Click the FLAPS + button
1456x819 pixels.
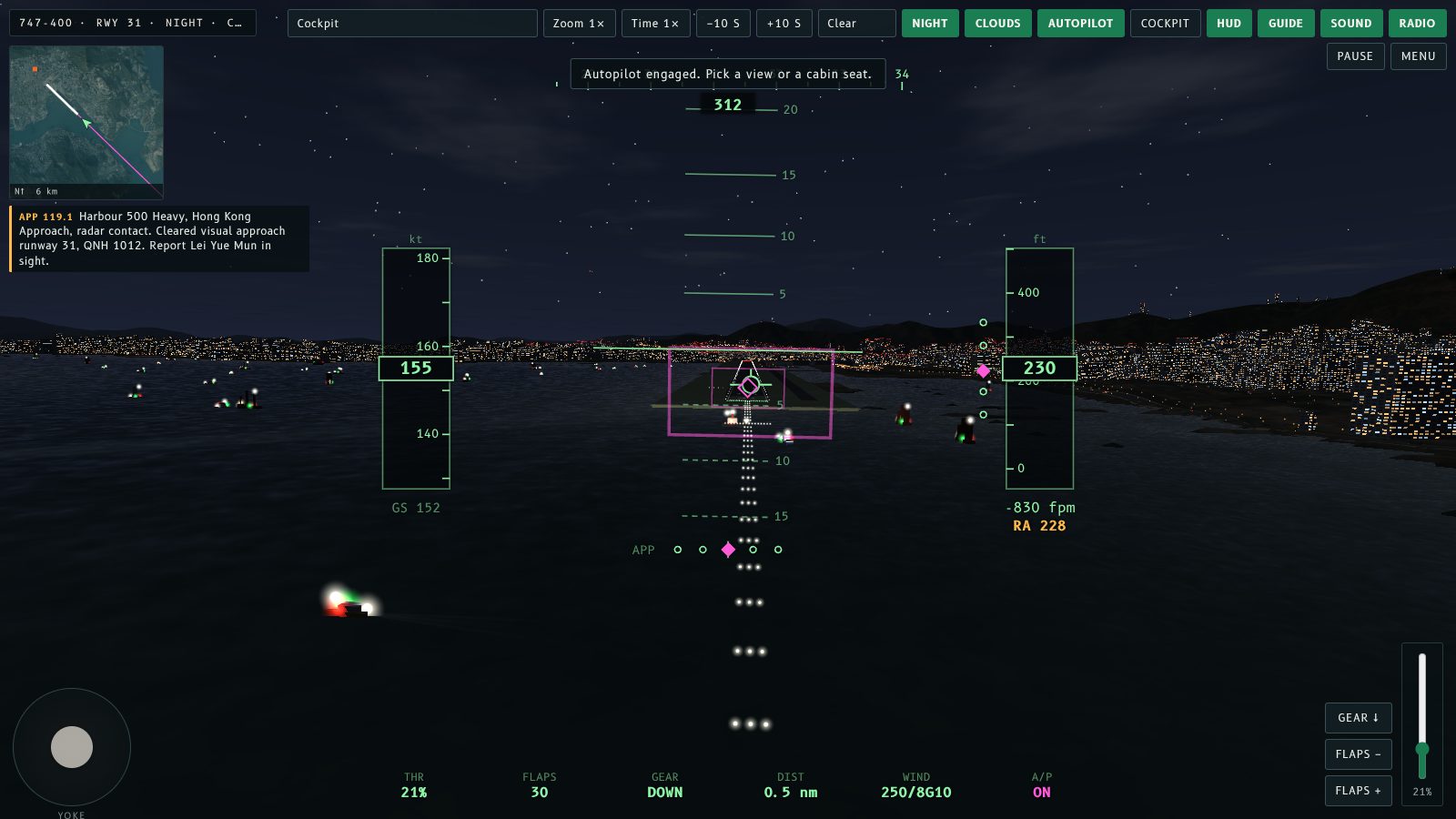(x=1359, y=791)
